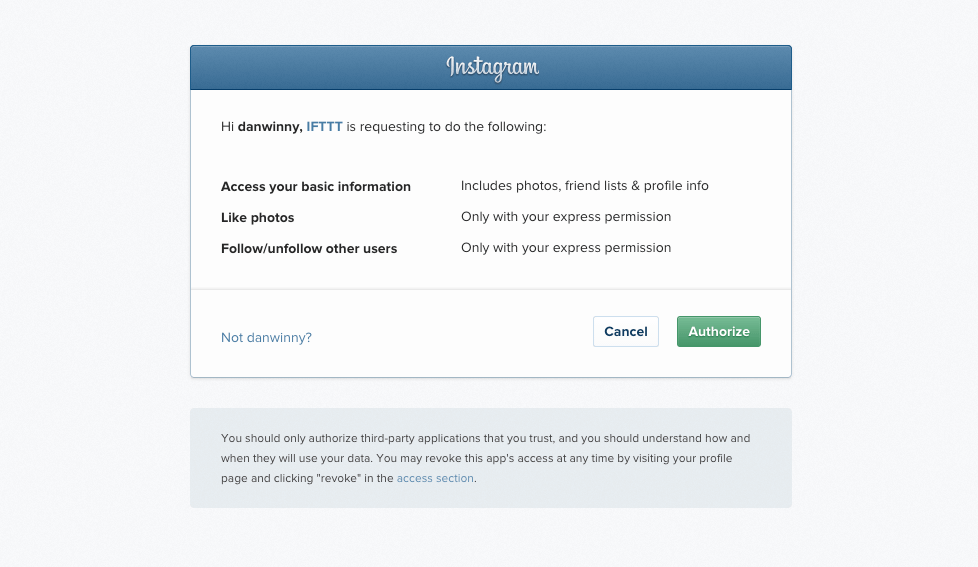978x567 pixels.
Task: Click the "is requesting to do the following" text
Action: (446, 127)
